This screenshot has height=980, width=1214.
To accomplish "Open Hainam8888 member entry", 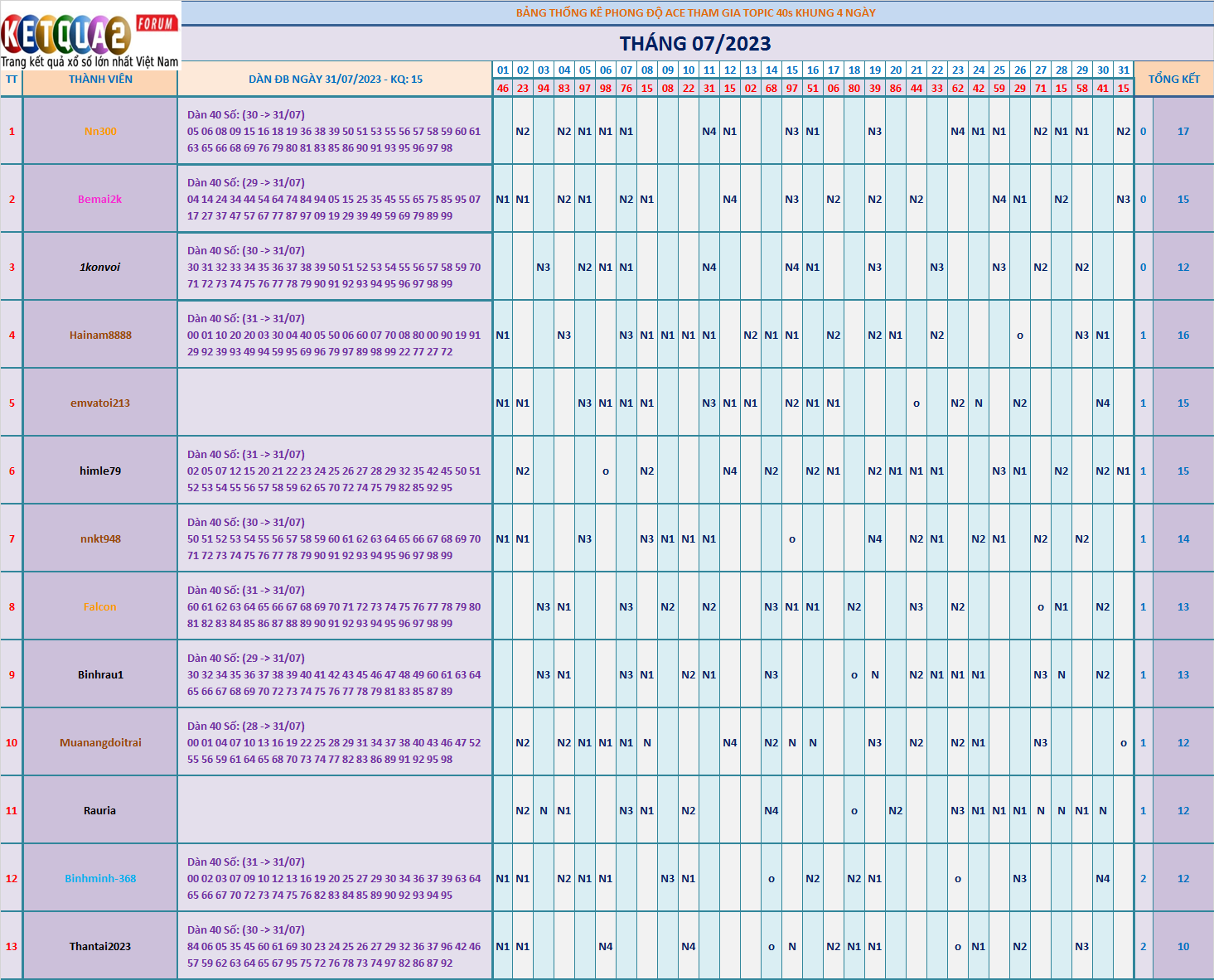I will [x=100, y=336].
